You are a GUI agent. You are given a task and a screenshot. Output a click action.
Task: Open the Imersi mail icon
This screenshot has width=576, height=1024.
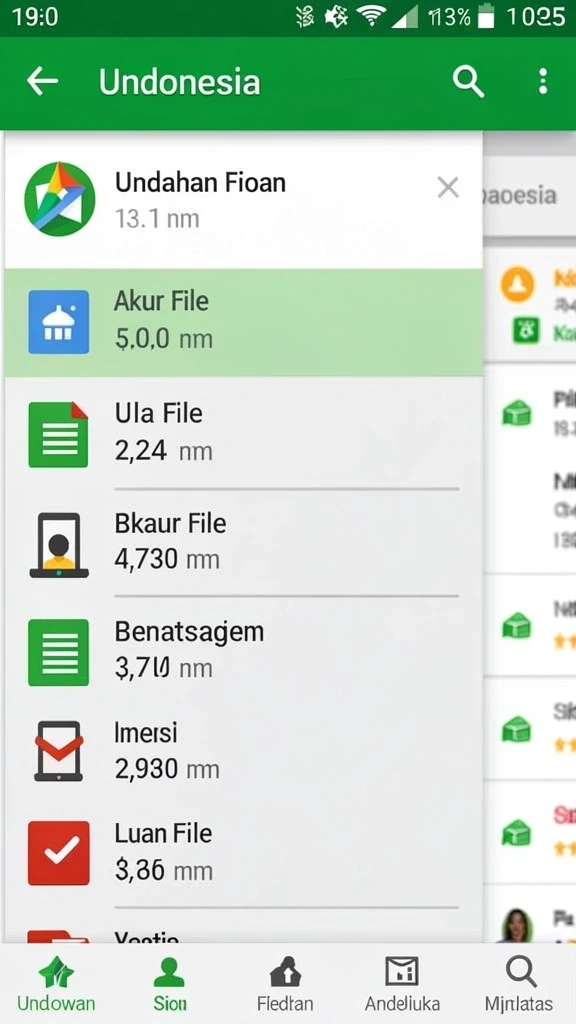pos(59,751)
